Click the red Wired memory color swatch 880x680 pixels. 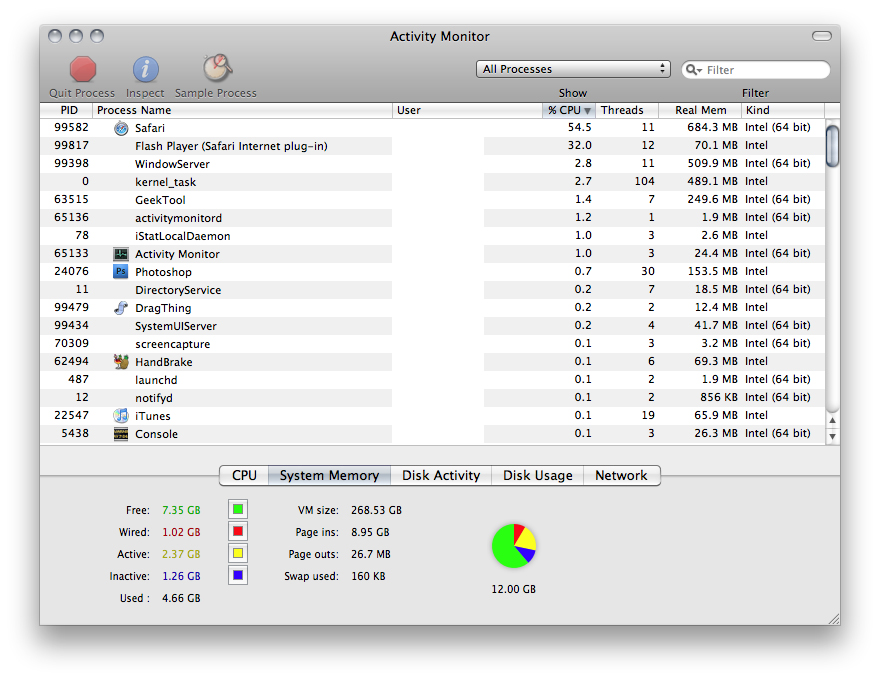click(238, 531)
